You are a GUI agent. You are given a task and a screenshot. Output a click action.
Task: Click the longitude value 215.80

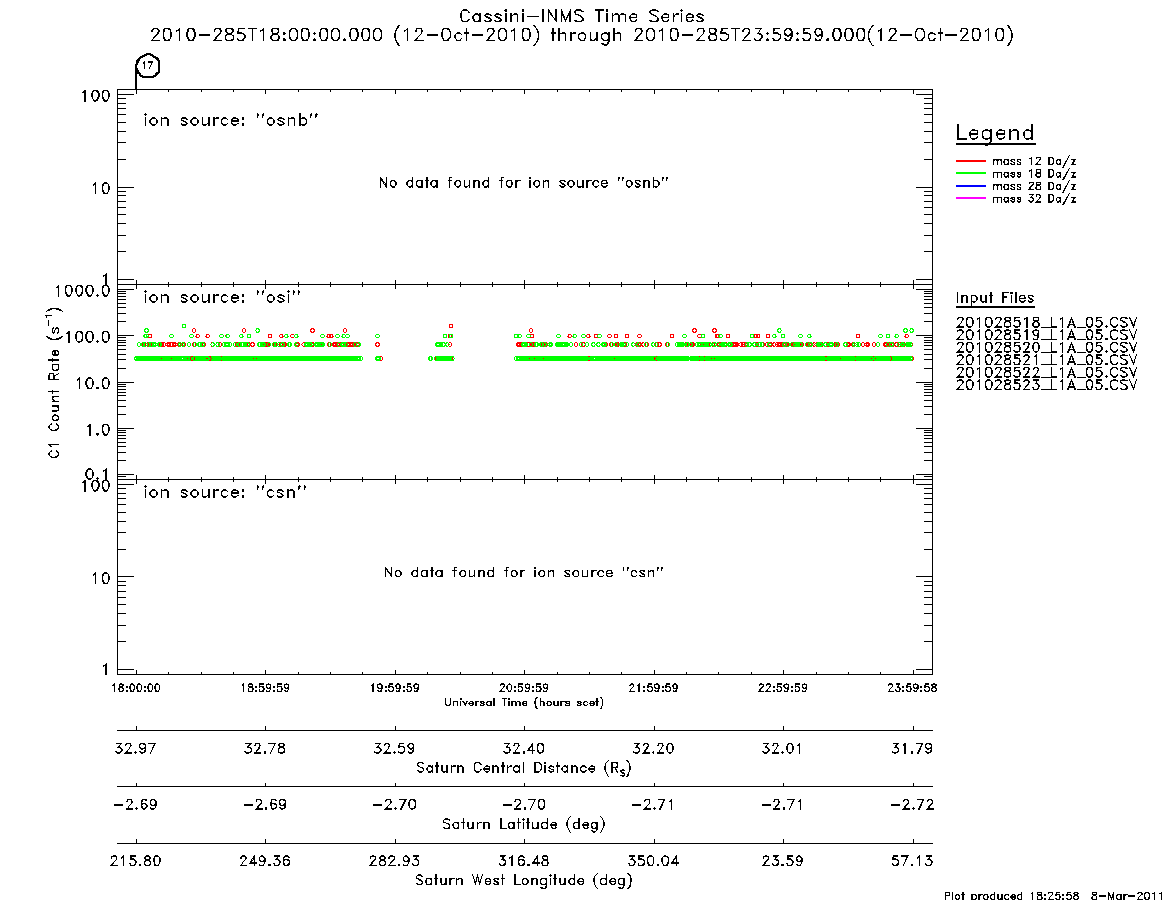coord(136,861)
